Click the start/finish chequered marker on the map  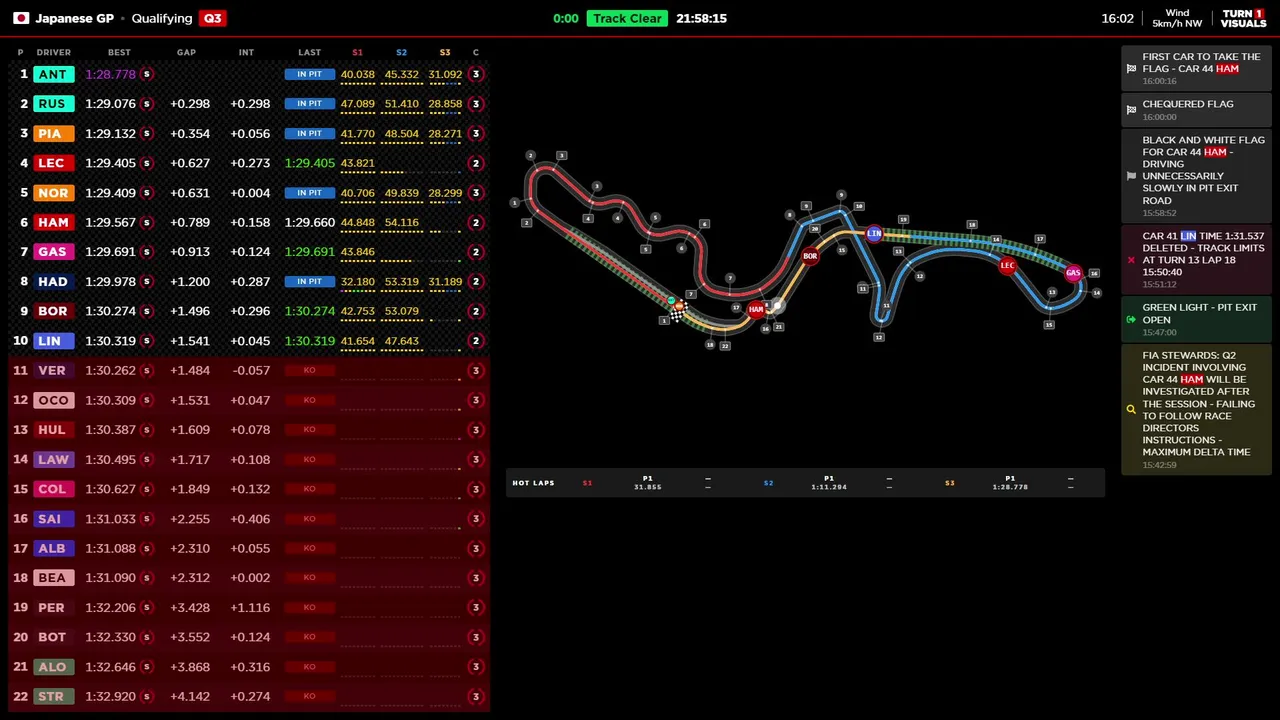point(677,314)
